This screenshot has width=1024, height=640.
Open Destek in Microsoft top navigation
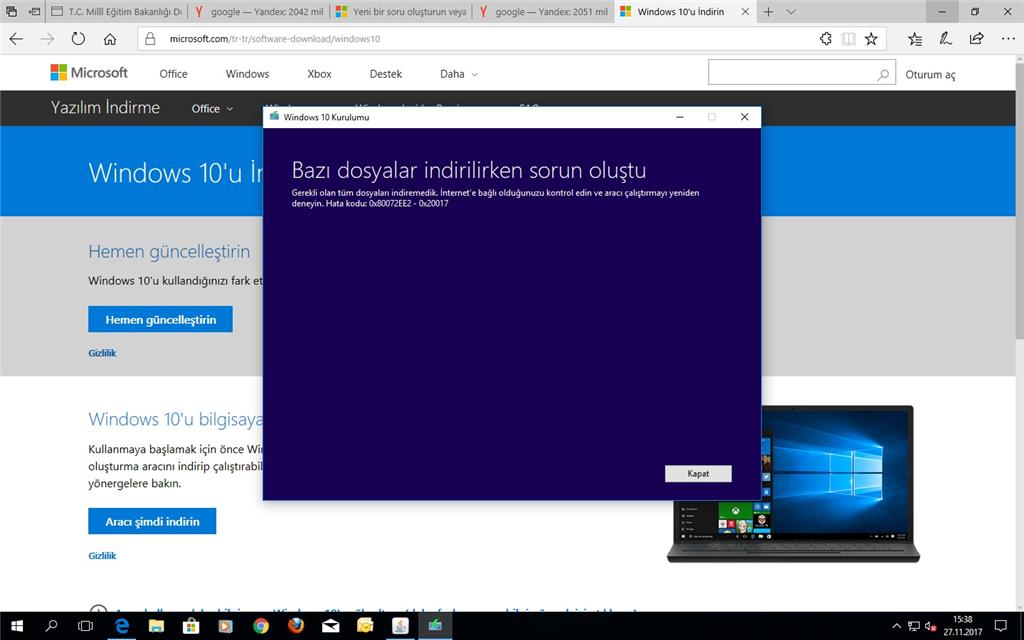(385, 74)
